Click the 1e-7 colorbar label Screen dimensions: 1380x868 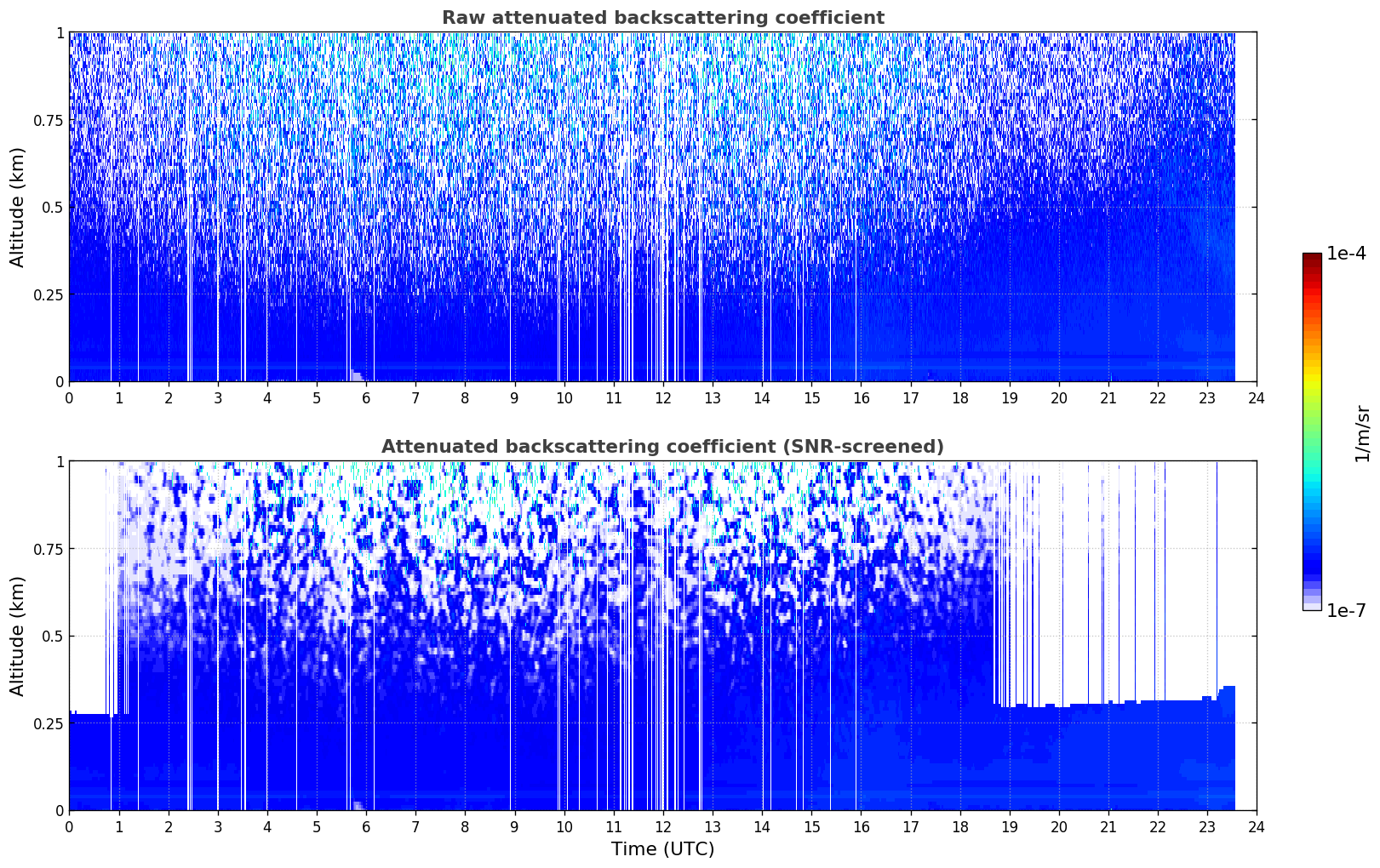(1346, 611)
